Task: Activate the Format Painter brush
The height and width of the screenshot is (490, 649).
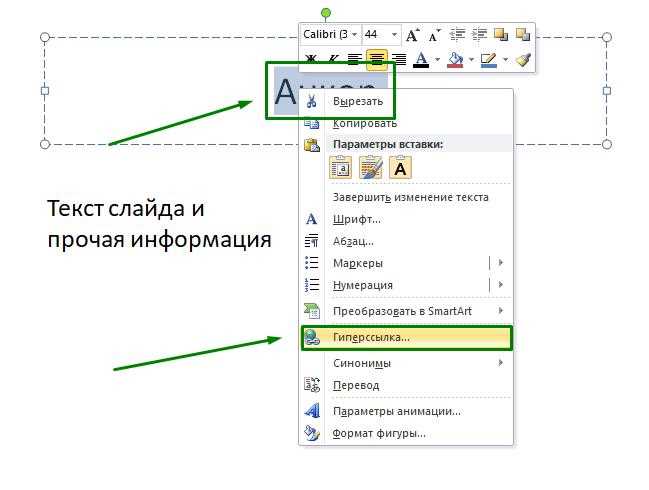Action: tap(524, 60)
